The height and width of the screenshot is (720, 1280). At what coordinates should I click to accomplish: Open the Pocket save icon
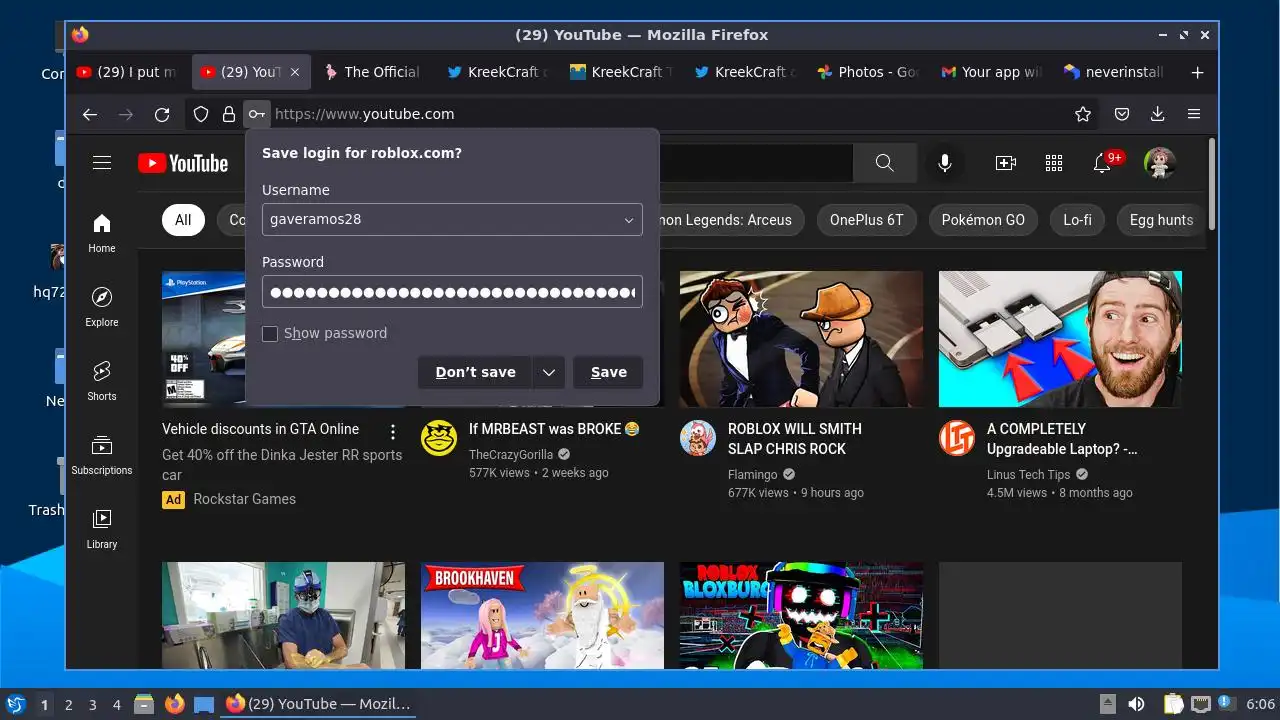coord(1122,114)
